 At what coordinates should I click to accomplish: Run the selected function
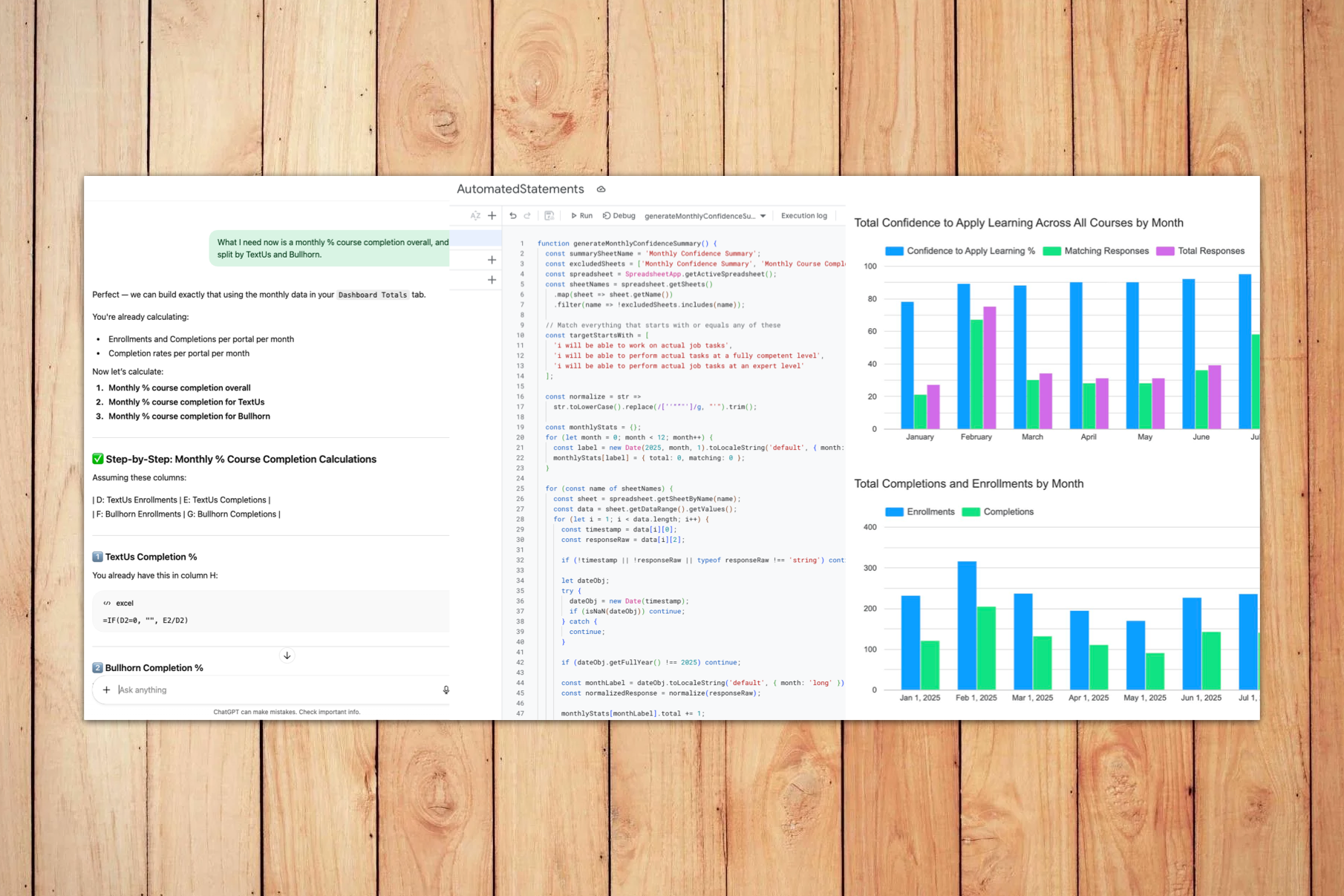581,216
